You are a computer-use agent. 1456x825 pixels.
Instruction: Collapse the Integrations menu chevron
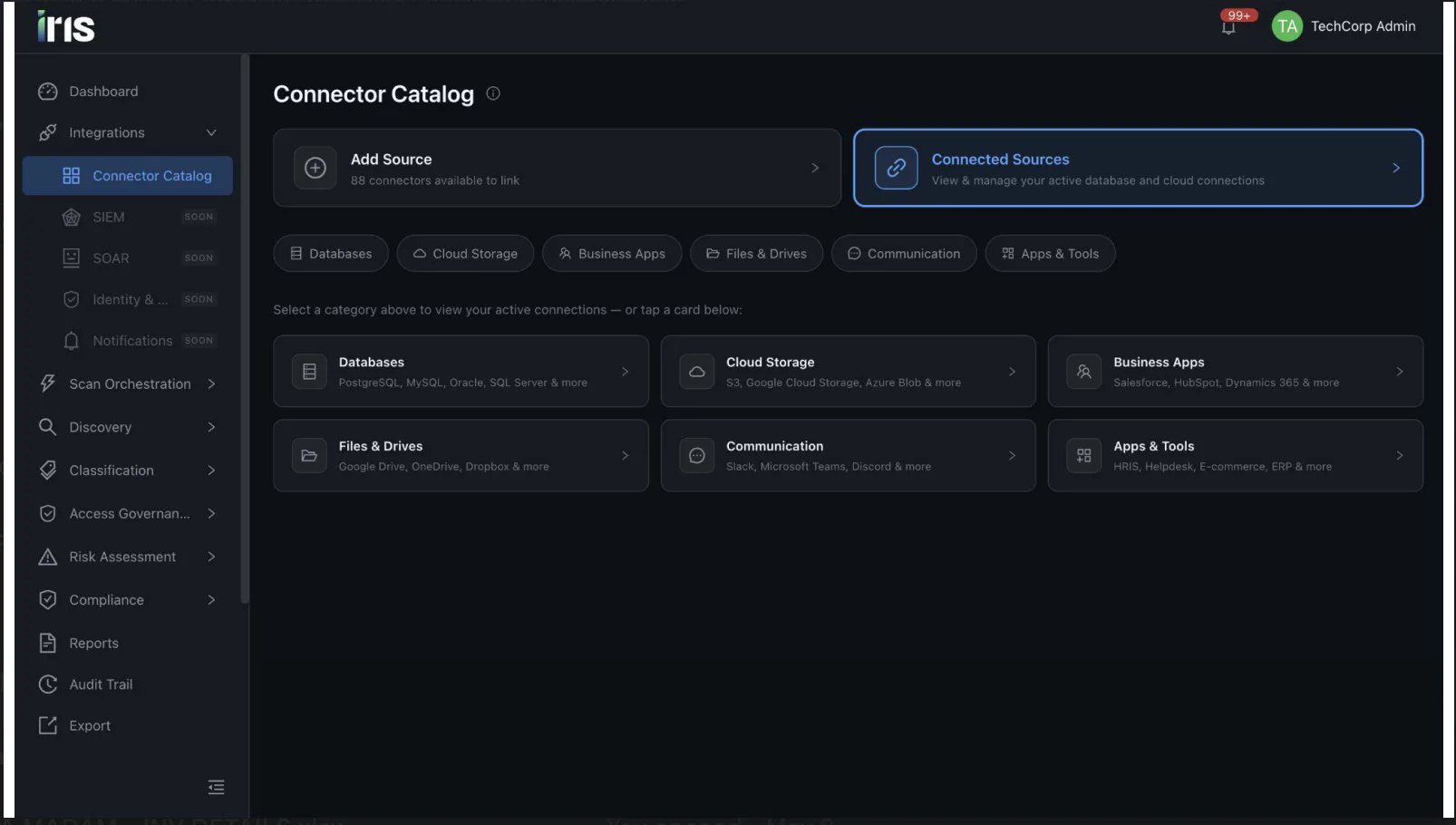211,132
